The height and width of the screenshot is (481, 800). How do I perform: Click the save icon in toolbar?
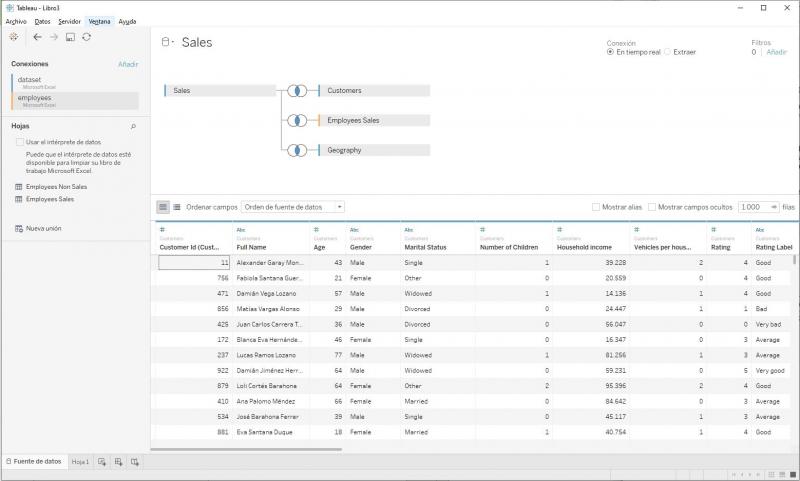70,37
